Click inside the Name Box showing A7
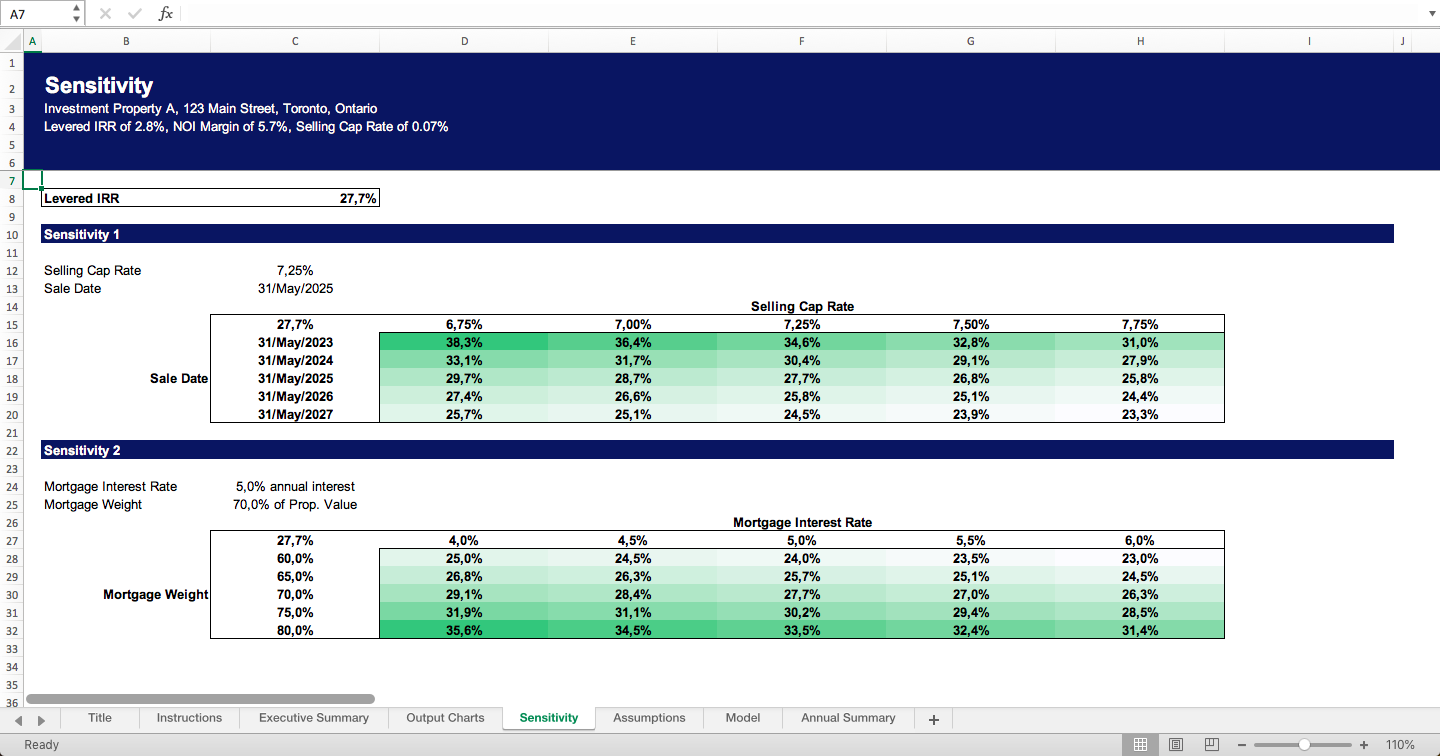The height and width of the screenshot is (756, 1440). point(35,13)
